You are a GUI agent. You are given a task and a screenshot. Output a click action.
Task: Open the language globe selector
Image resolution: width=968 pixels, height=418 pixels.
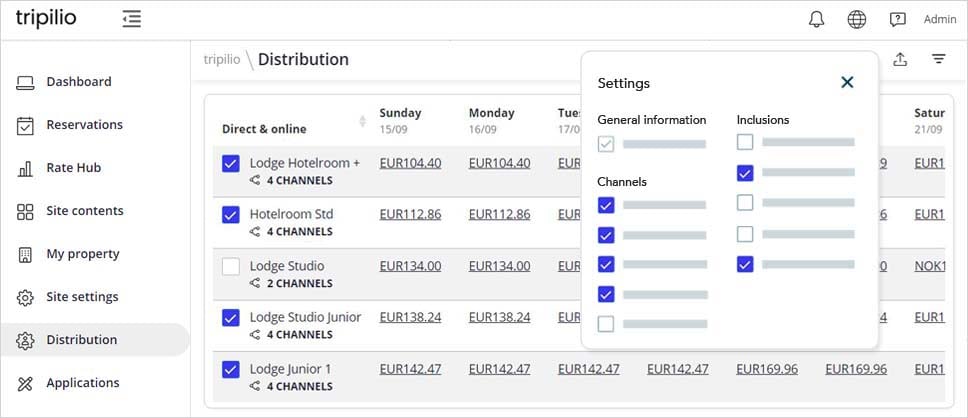[856, 19]
